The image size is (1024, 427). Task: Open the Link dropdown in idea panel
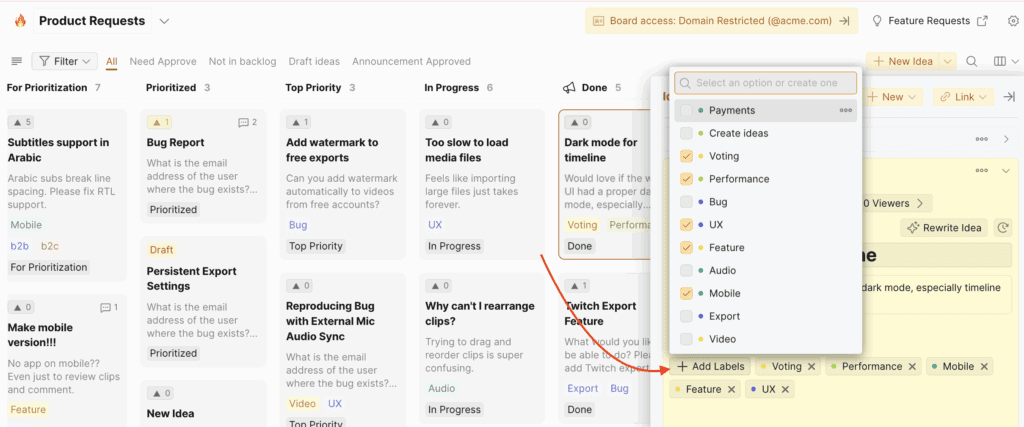[964, 97]
